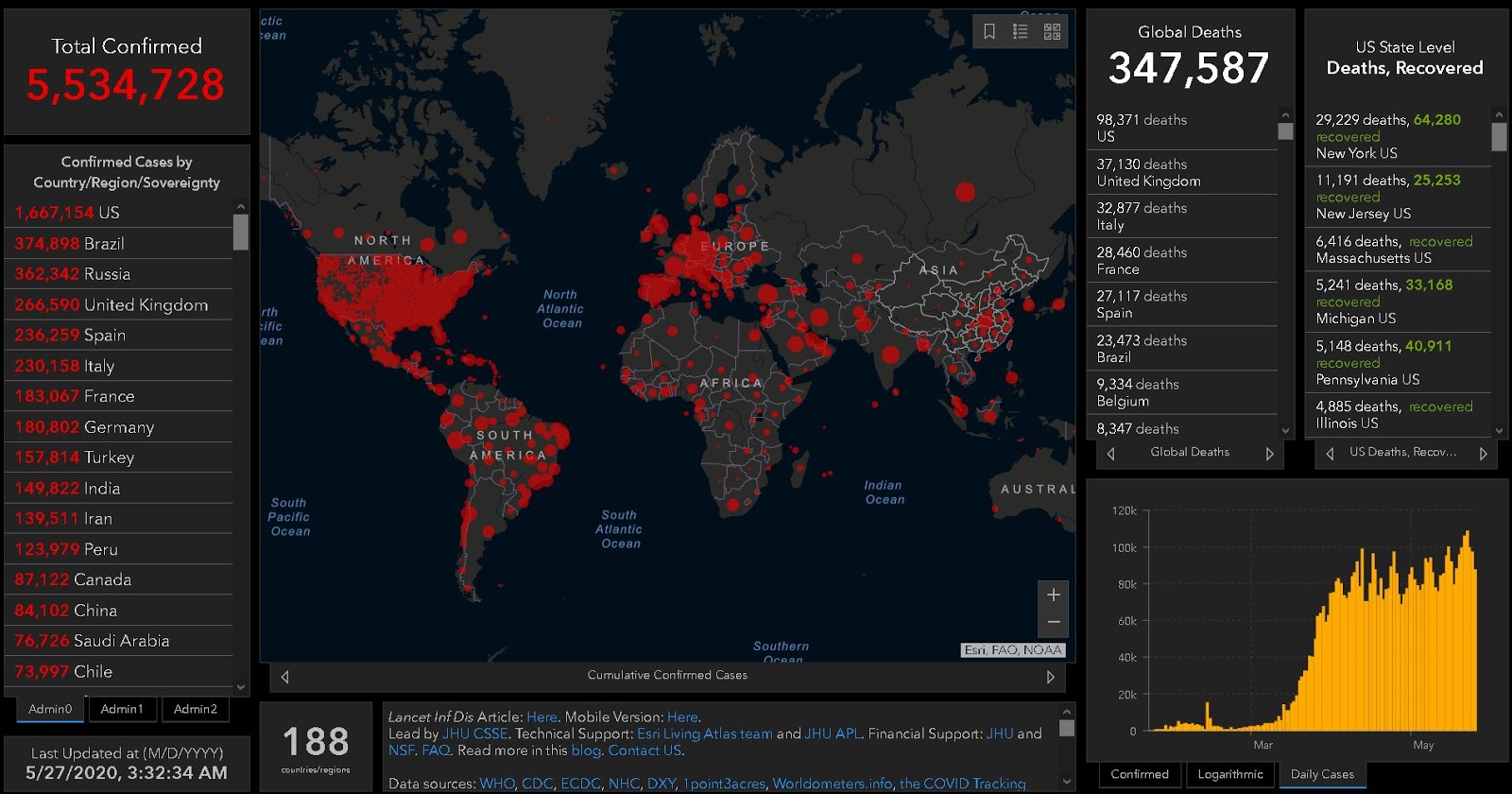Select 374,898 Brazil row
This screenshot has width=1512, height=794.
(119, 243)
